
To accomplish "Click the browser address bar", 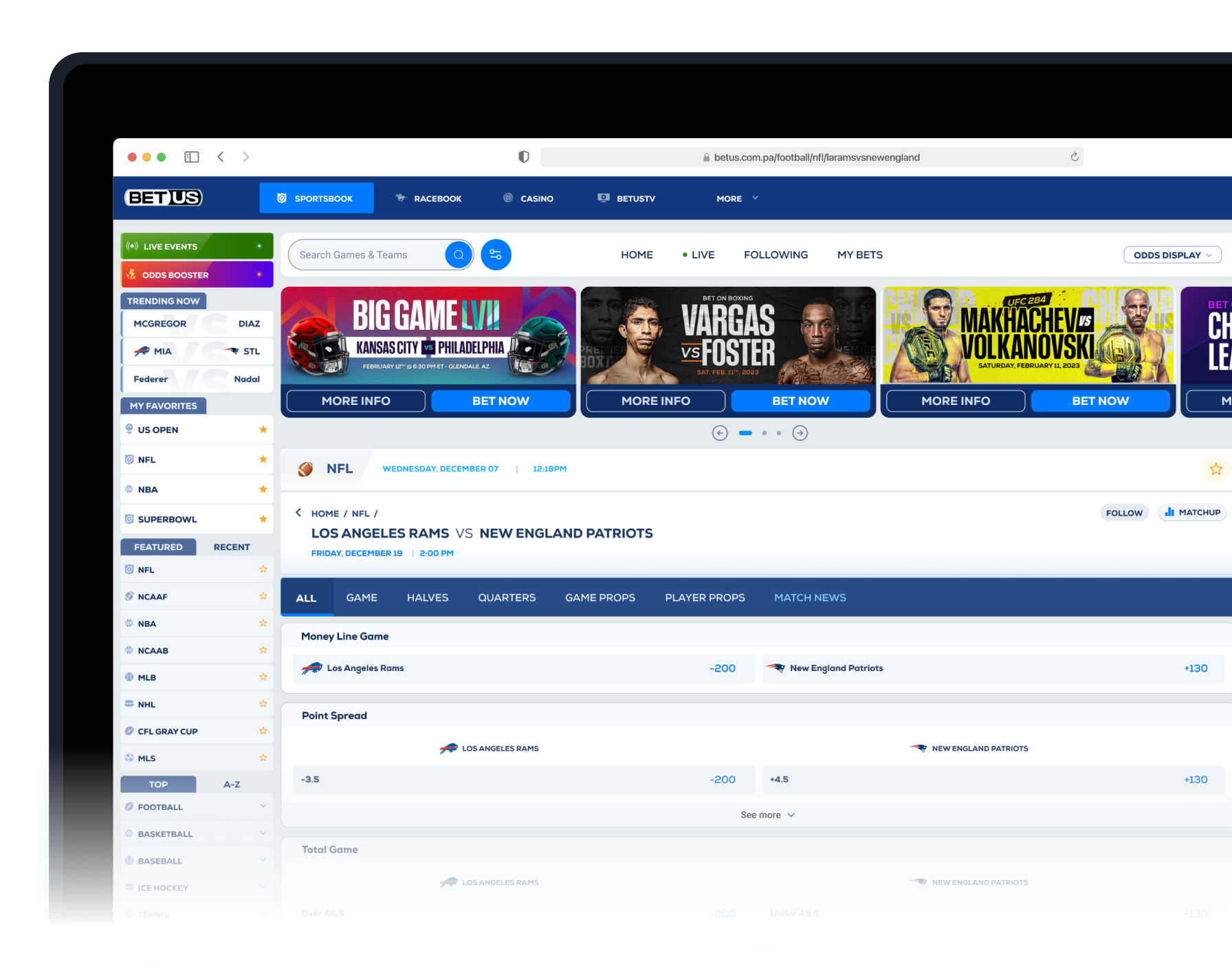I will (811, 157).
